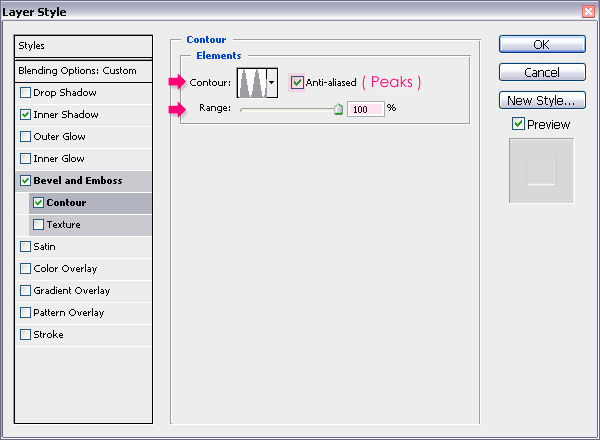
Task: Click the New Style... button
Action: (542, 100)
